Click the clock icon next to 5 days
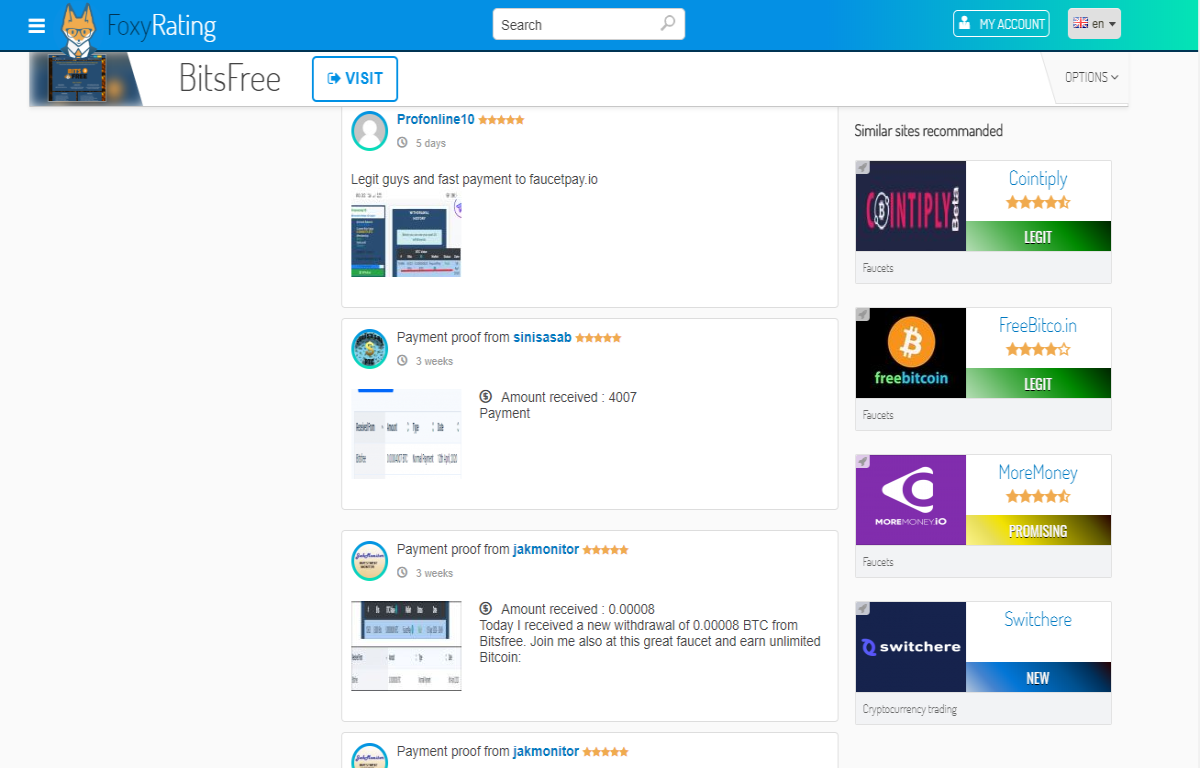This screenshot has width=1200, height=768. (403, 143)
